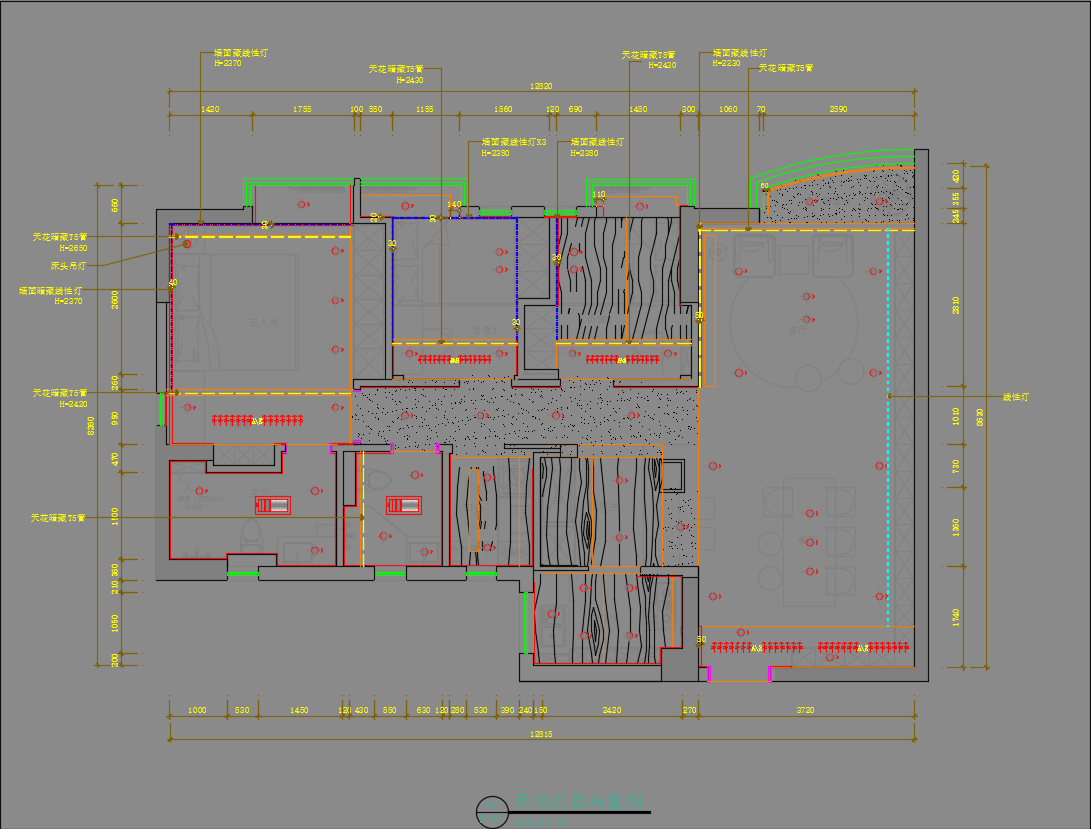Select the right bathroom red exhaust fan symbol
The width and height of the screenshot is (1091, 829).
tap(404, 504)
